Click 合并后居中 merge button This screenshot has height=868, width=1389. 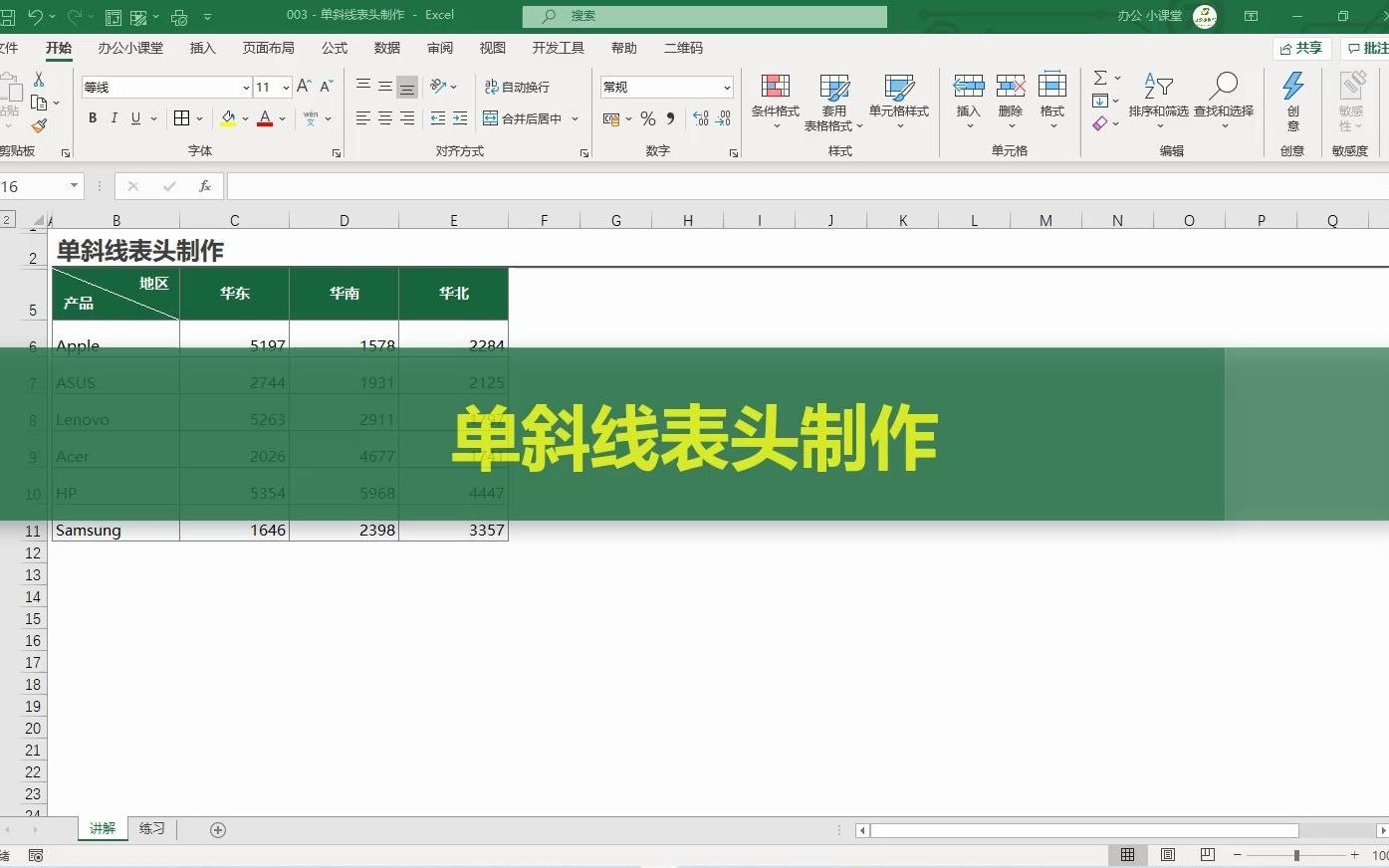pos(523,118)
